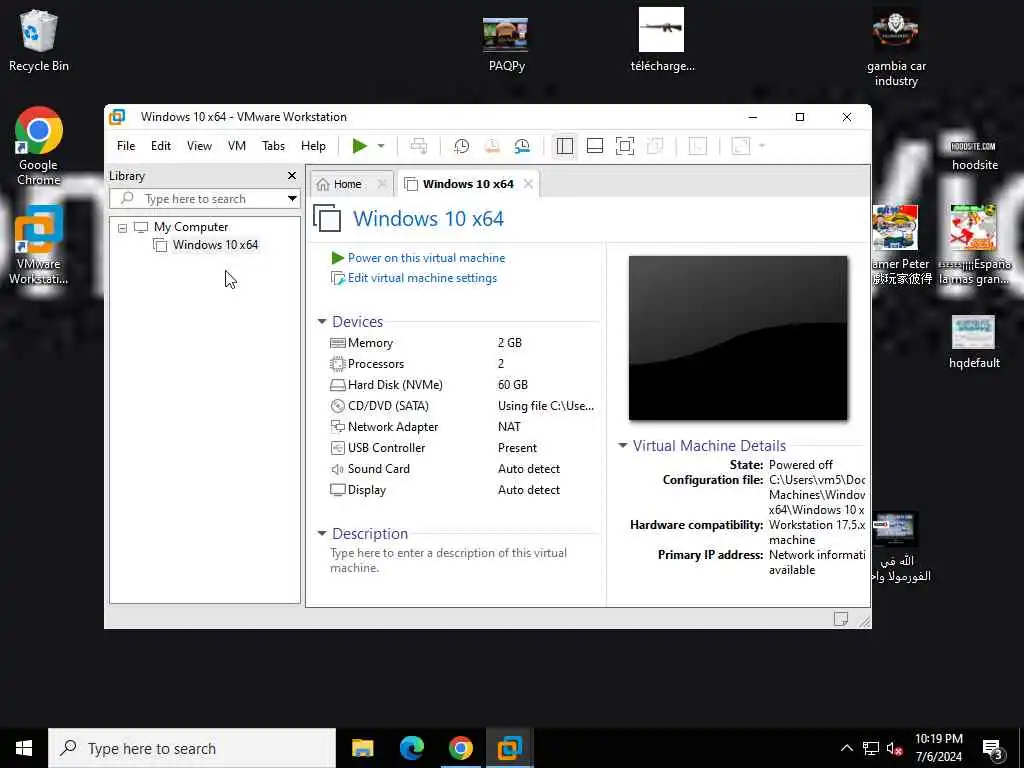This screenshot has width=1024, height=768.
Task: Click the virtual machine screen preview thumbnail
Action: click(x=738, y=338)
